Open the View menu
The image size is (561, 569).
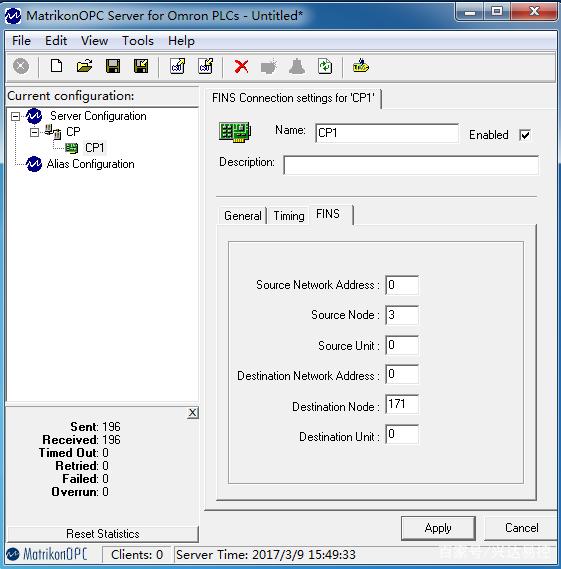(94, 41)
